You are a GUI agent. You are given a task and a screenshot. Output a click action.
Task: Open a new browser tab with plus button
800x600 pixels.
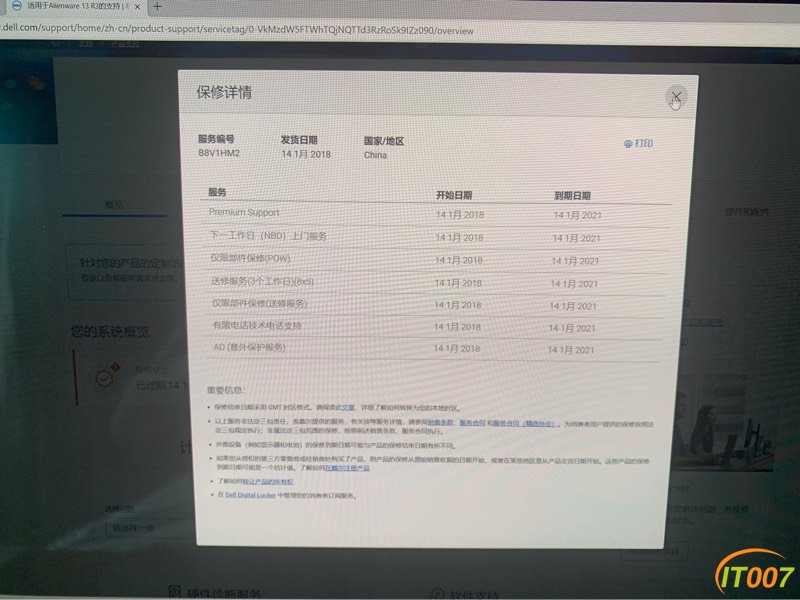point(157,7)
